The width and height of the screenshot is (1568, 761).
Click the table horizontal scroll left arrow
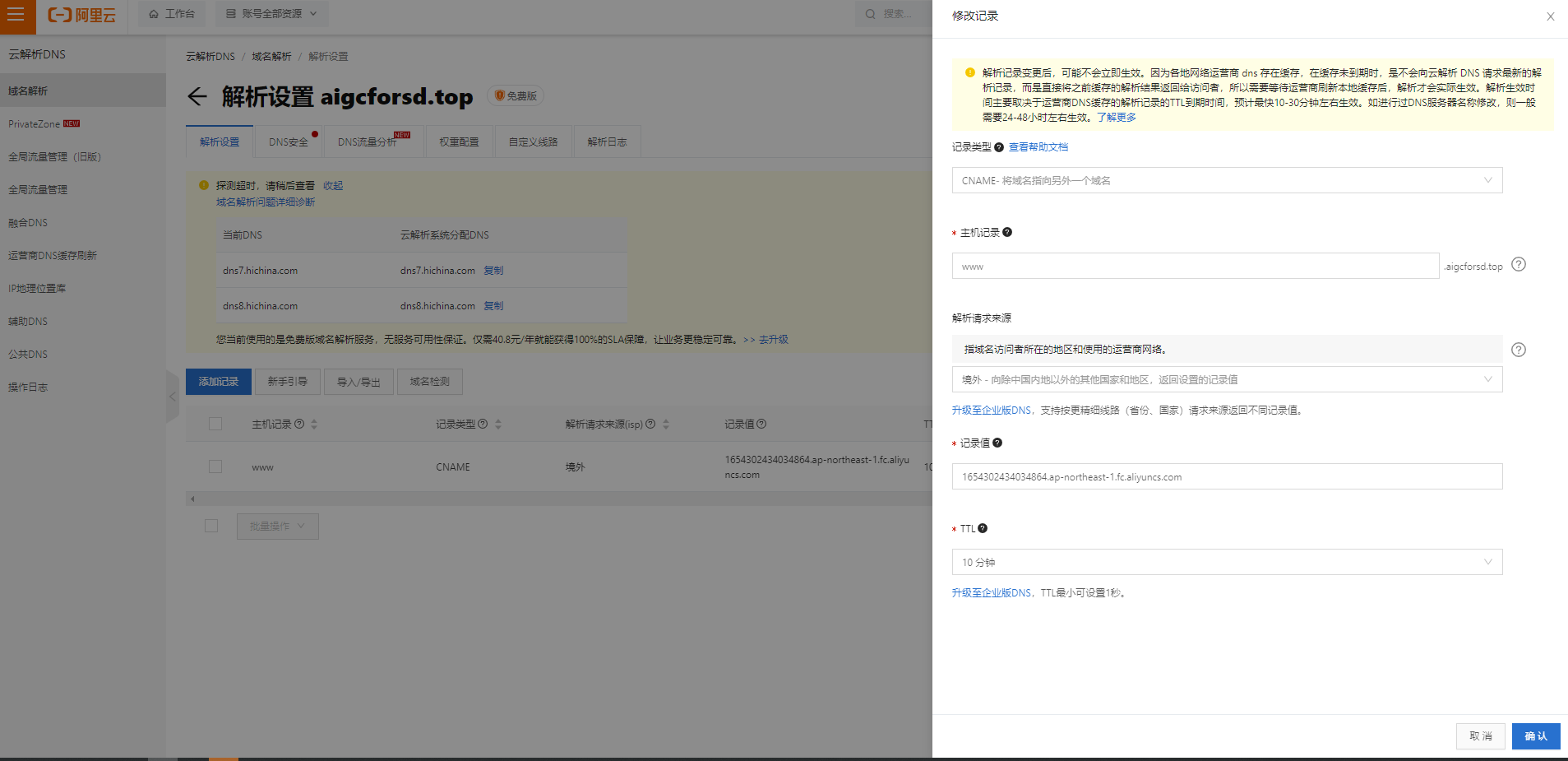[x=192, y=499]
